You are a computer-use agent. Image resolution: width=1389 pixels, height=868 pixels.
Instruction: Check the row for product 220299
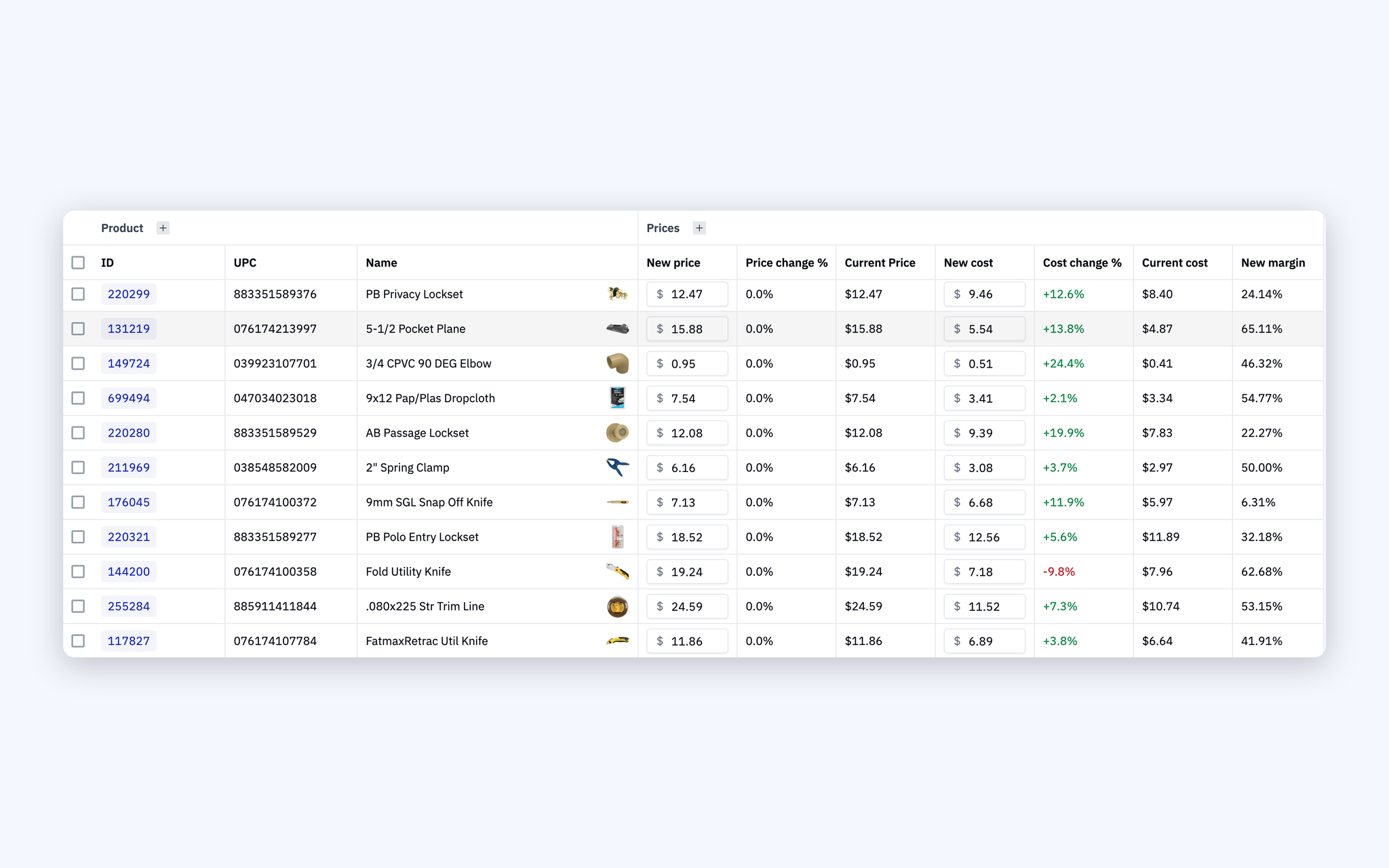pyautogui.click(x=78, y=294)
